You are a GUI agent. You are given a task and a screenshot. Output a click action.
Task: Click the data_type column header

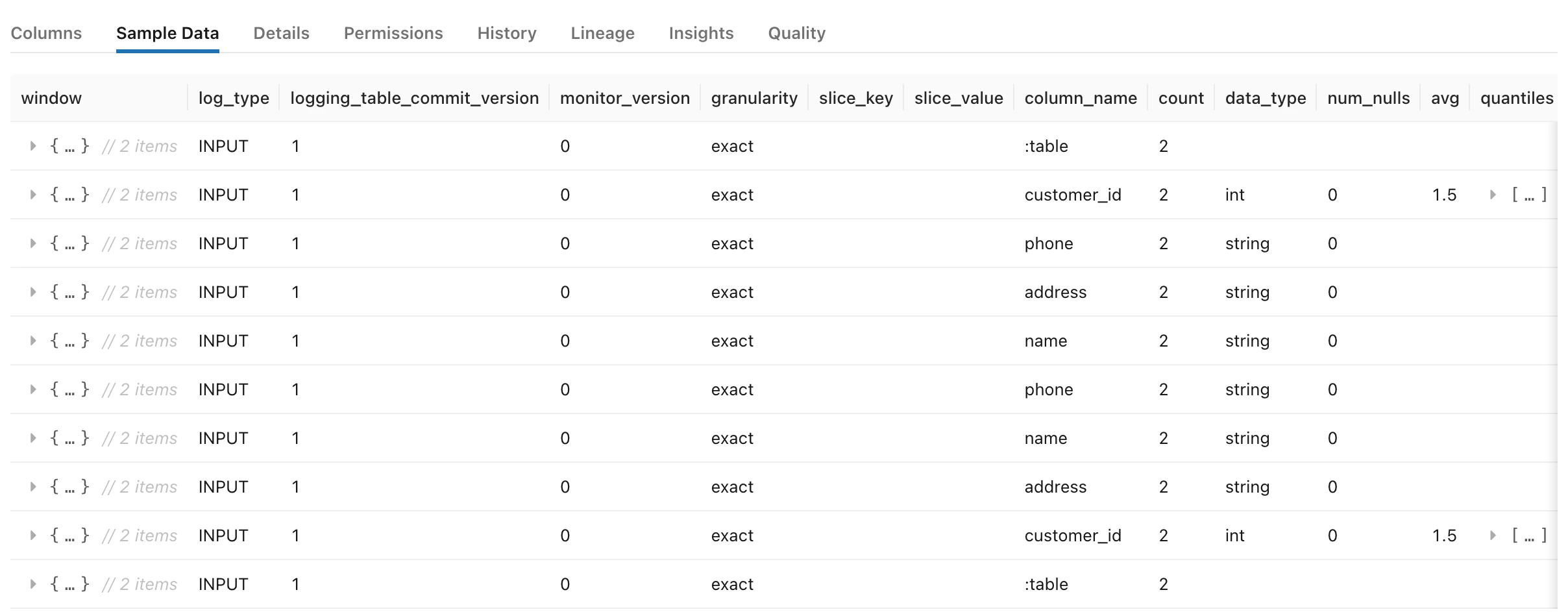1266,98
